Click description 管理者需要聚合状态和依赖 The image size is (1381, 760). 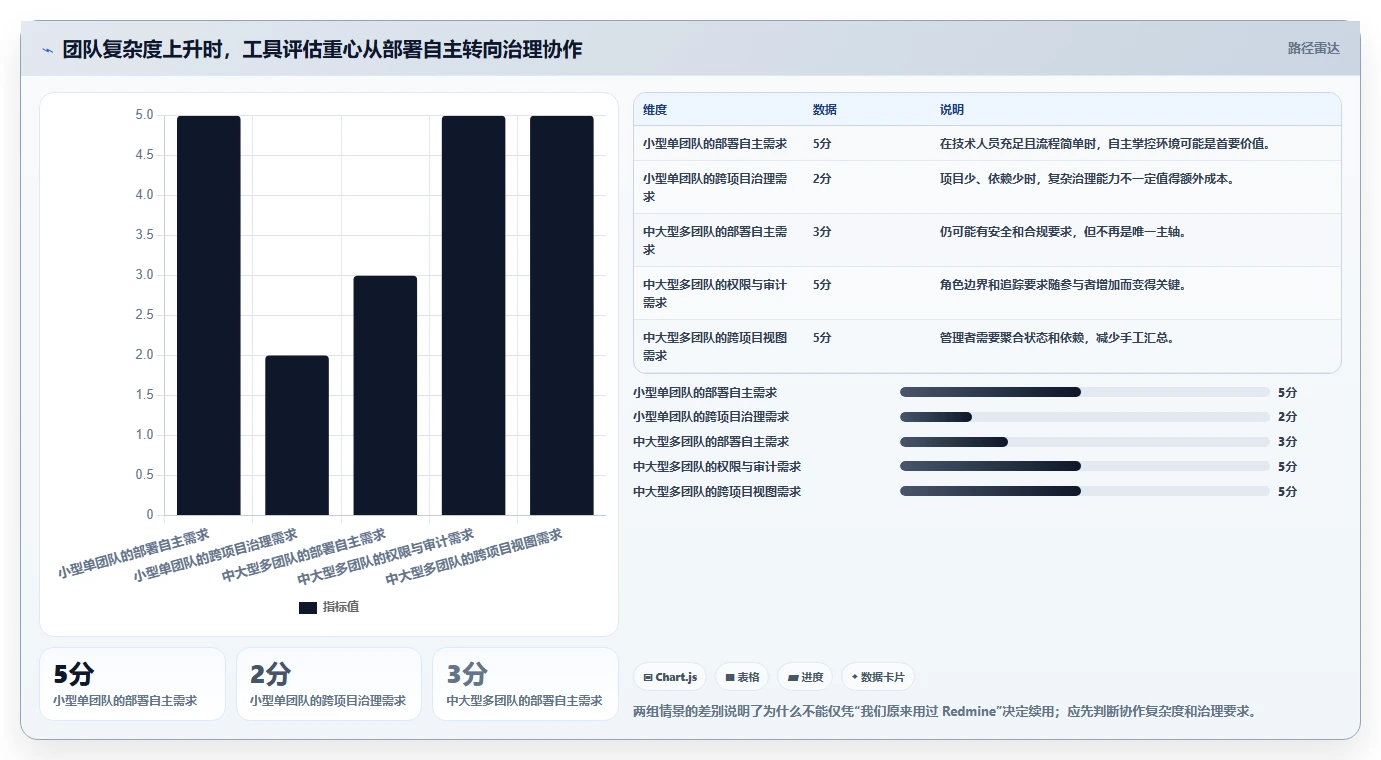pos(1057,338)
